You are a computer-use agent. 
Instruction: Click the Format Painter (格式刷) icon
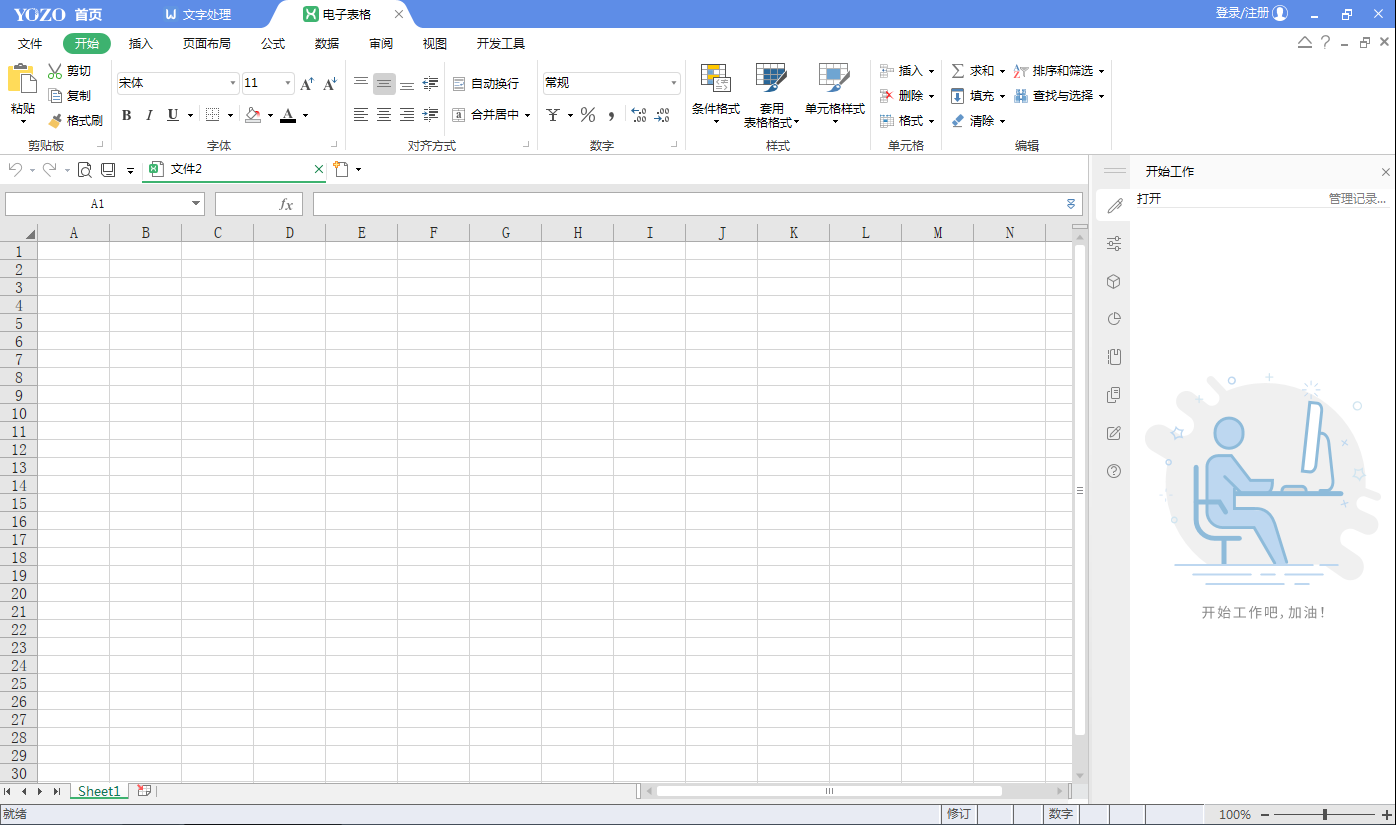(56, 120)
